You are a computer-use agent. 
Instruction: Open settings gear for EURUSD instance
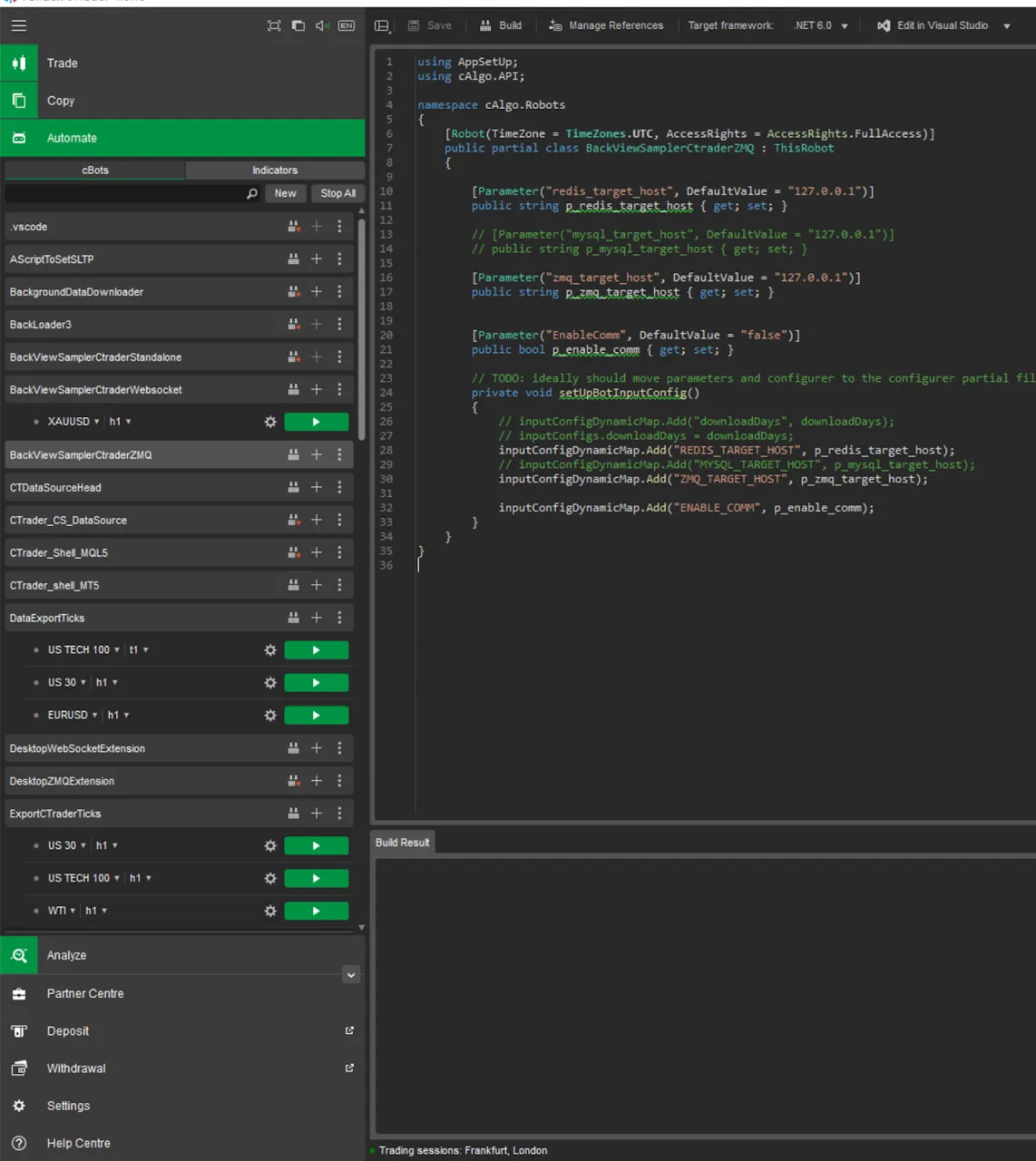[x=269, y=716]
